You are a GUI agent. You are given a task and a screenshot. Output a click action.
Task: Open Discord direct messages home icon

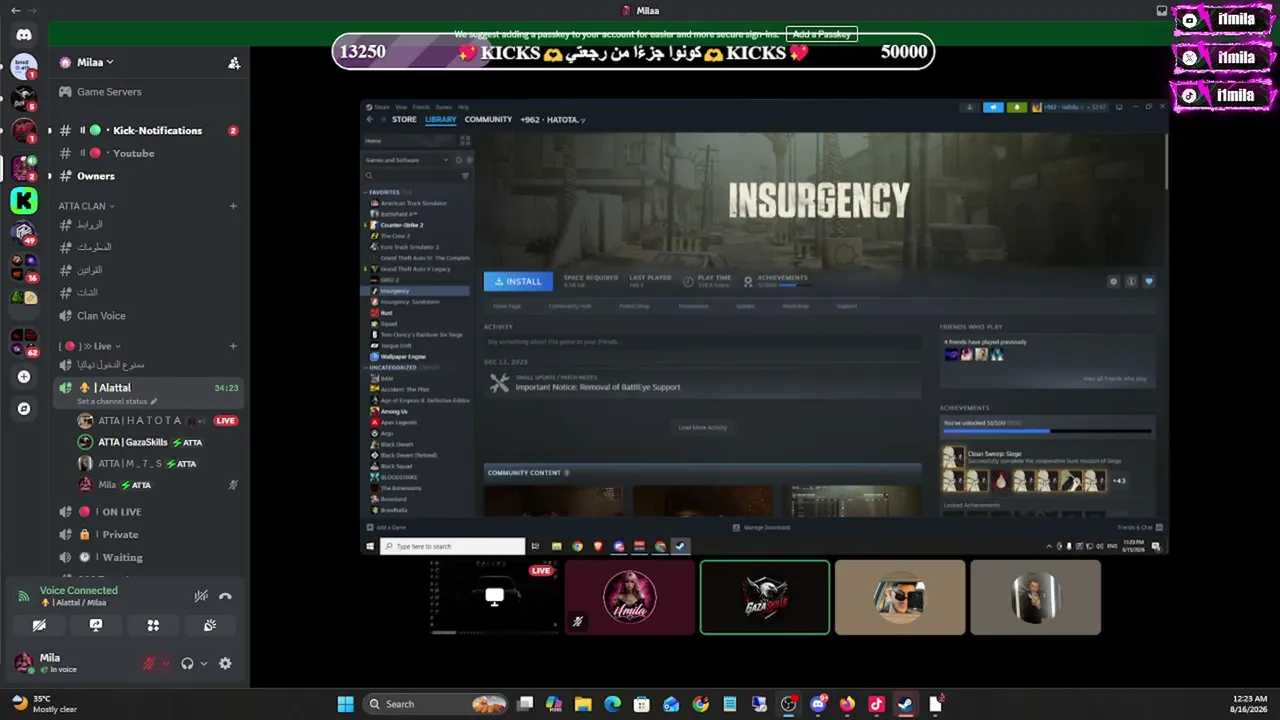[x=24, y=35]
